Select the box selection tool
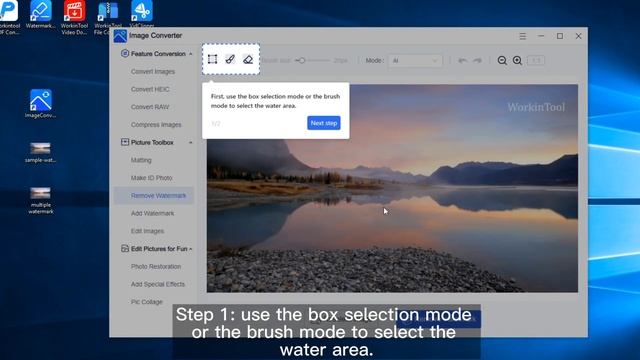Screen dimensions: 640x360 click(x=212, y=59)
